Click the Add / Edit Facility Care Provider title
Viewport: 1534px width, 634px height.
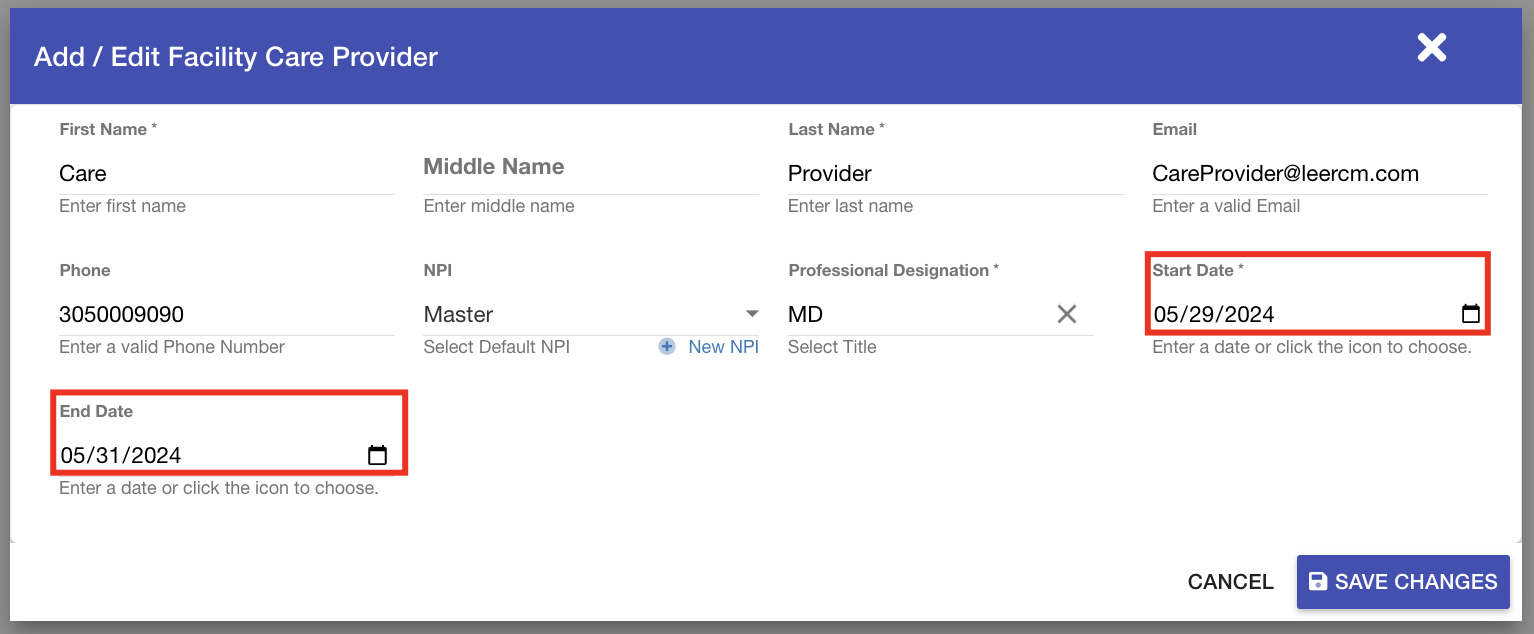236,57
